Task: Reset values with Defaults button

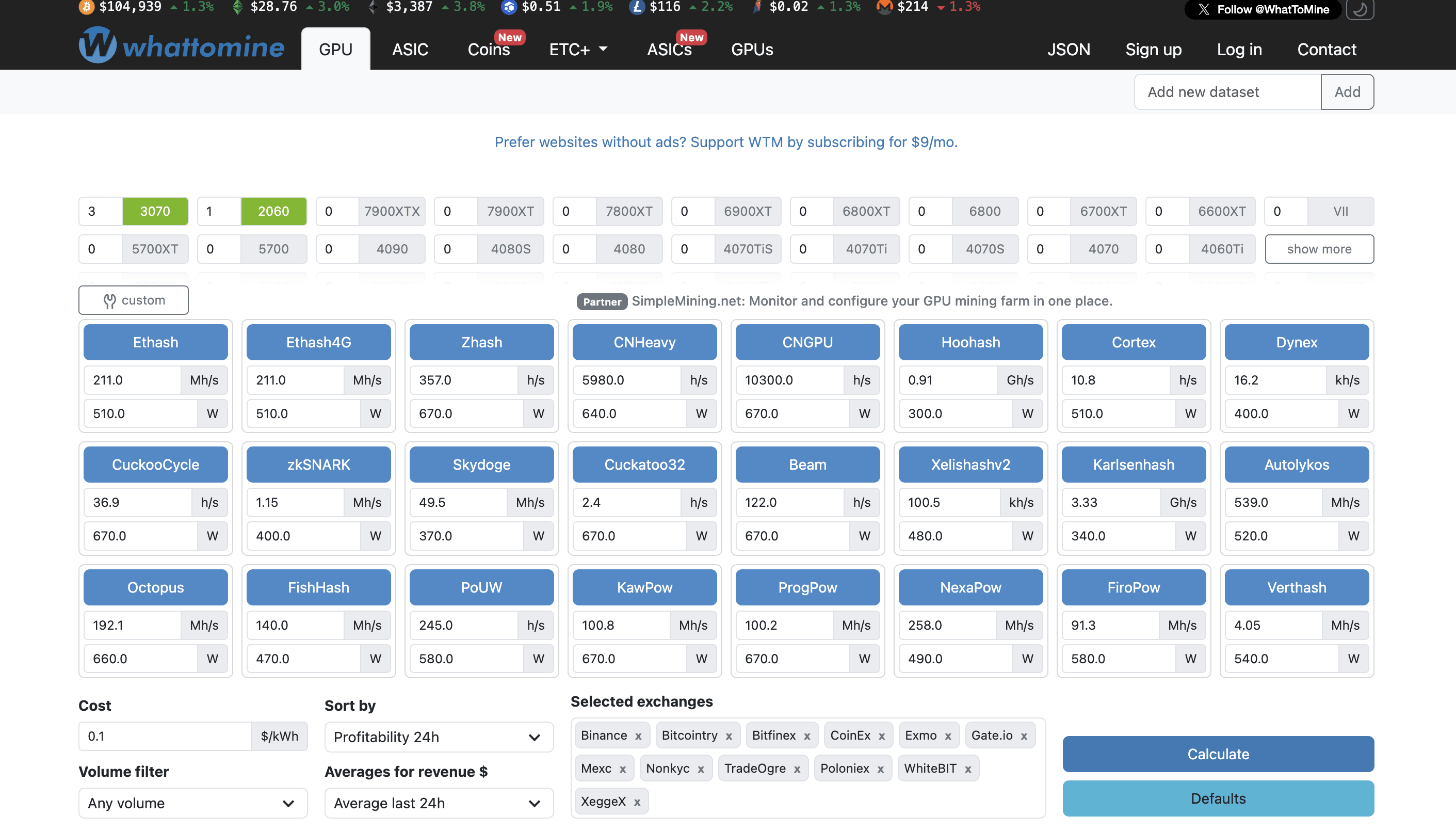Action: [1218, 798]
